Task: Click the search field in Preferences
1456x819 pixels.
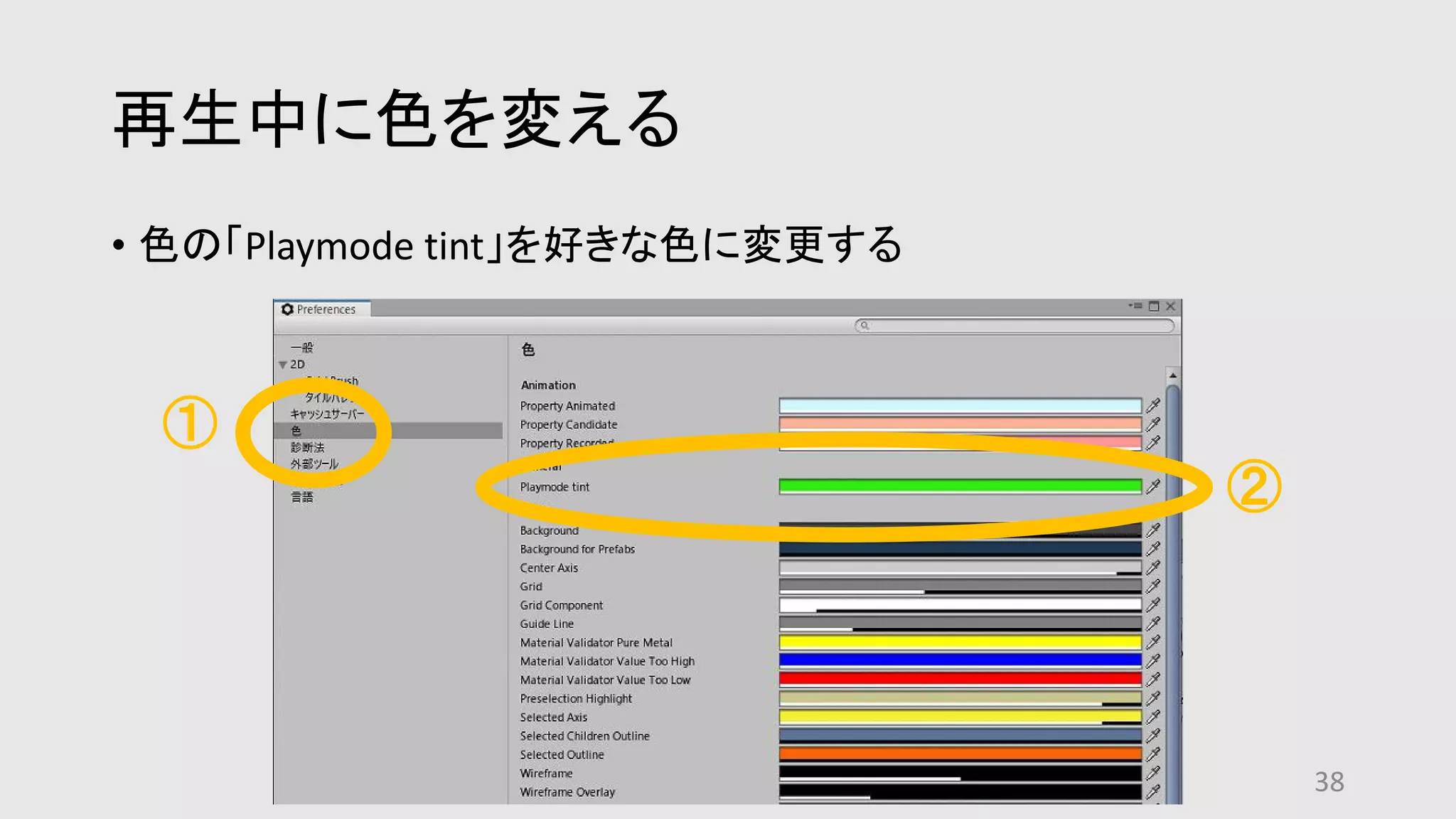Action: pyautogui.click(x=1015, y=326)
